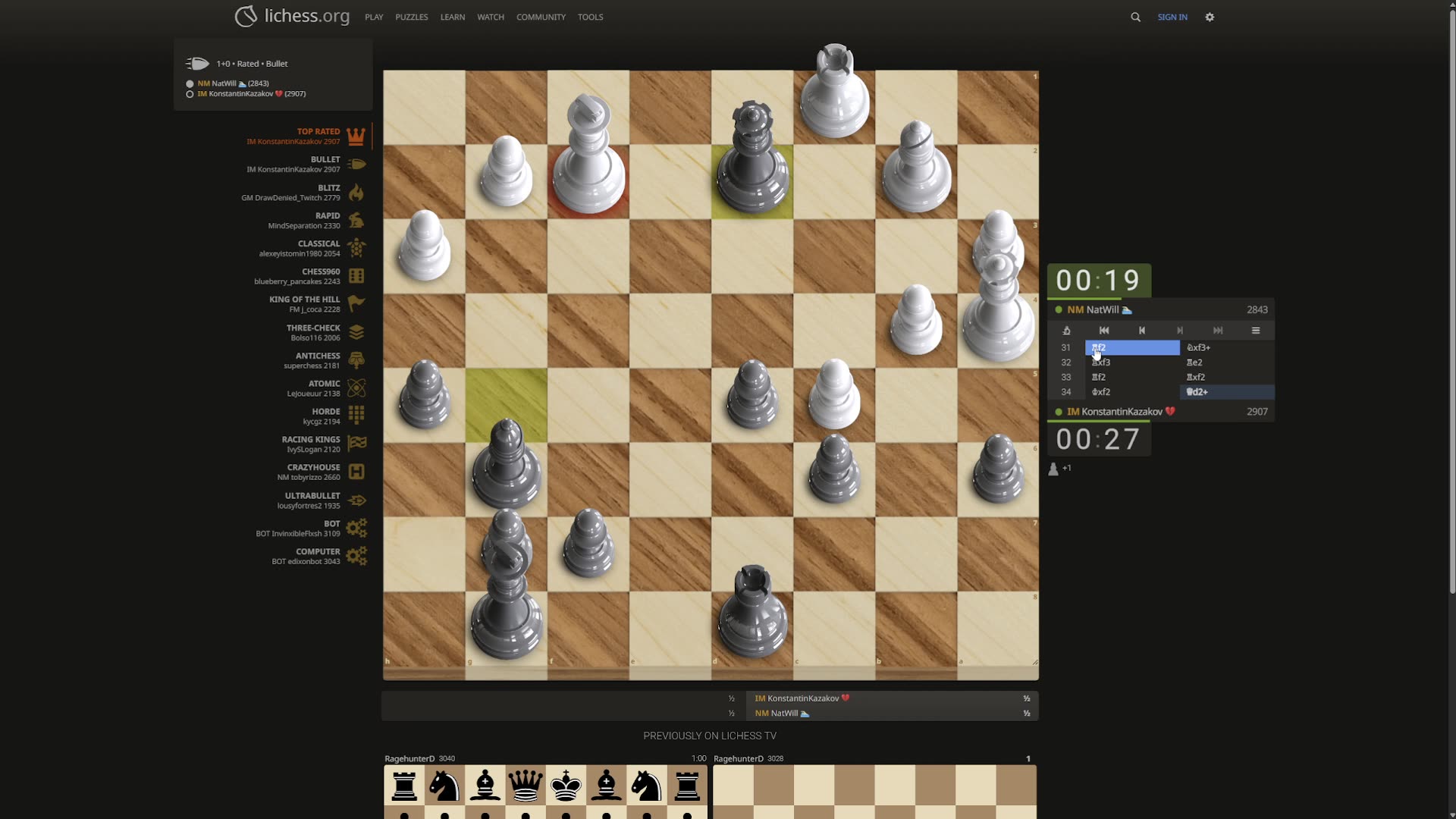Open the analysis board microscope icon
The image size is (1456, 819).
pyautogui.click(x=1066, y=331)
